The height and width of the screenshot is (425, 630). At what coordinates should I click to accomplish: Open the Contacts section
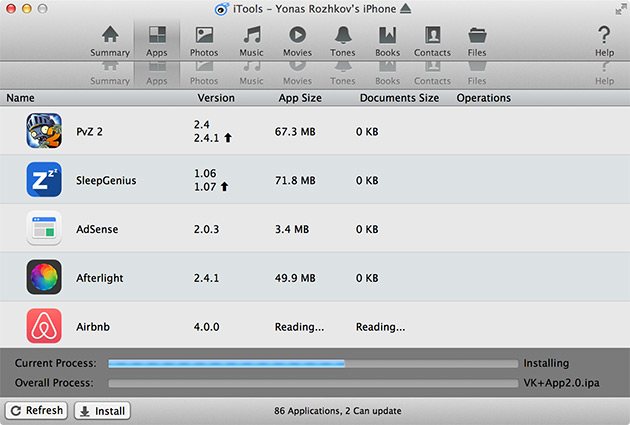coord(432,41)
